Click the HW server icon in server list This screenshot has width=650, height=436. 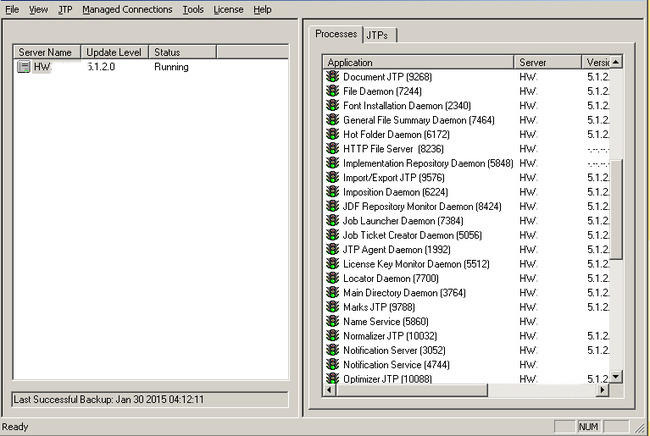(x=24, y=67)
